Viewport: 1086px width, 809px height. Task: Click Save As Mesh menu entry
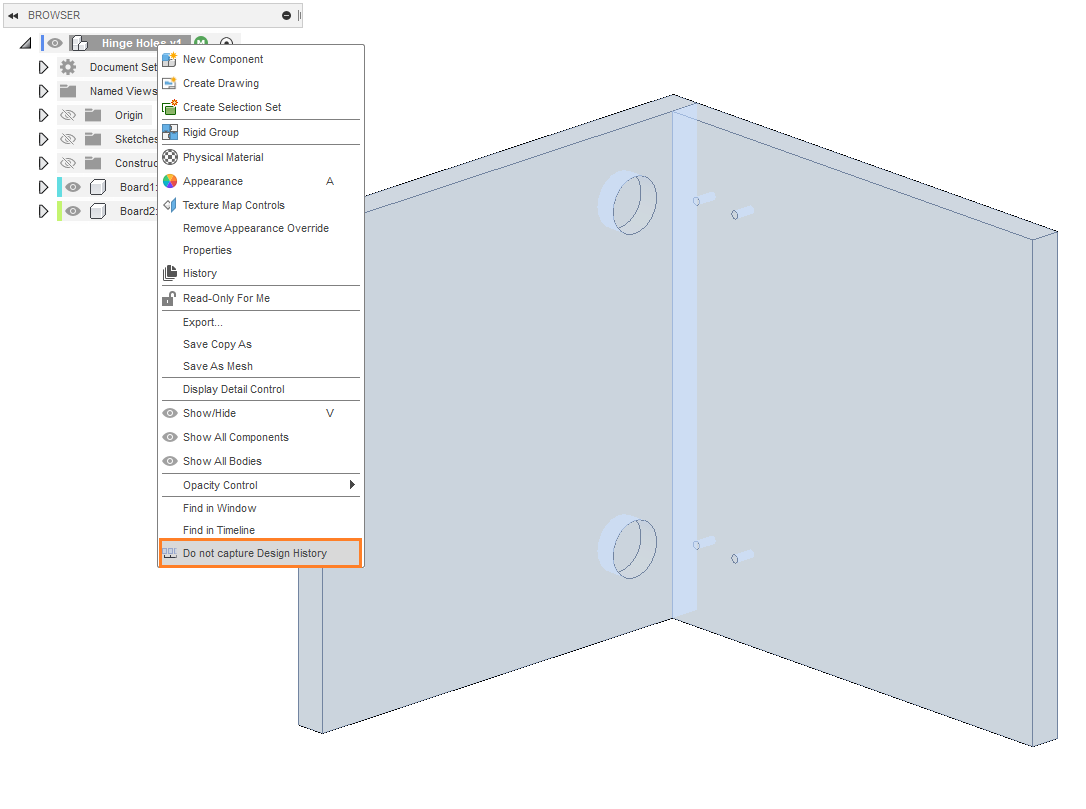pyautogui.click(x=218, y=366)
